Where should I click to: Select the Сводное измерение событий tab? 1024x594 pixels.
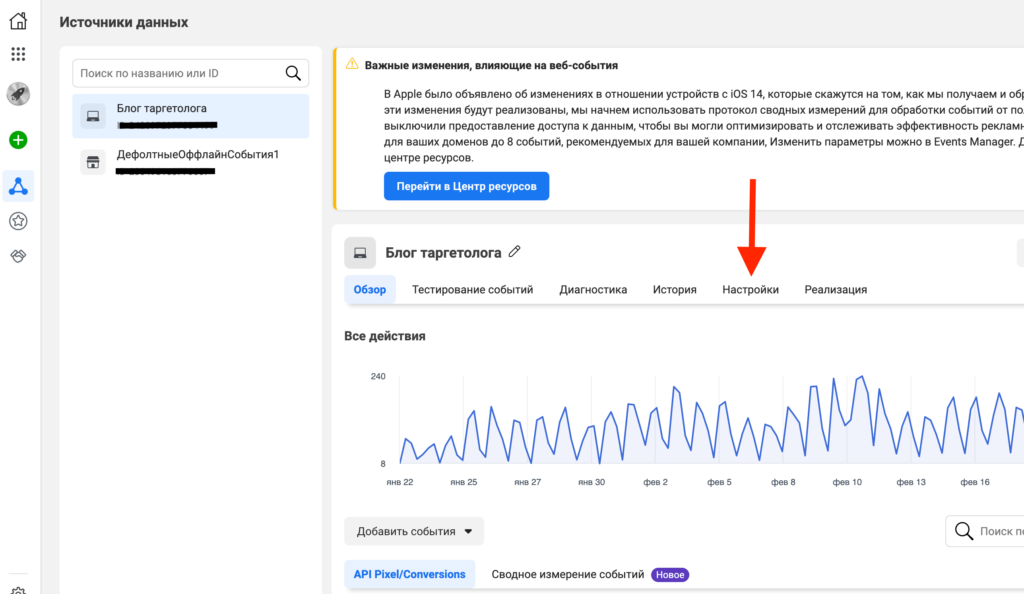click(x=568, y=575)
